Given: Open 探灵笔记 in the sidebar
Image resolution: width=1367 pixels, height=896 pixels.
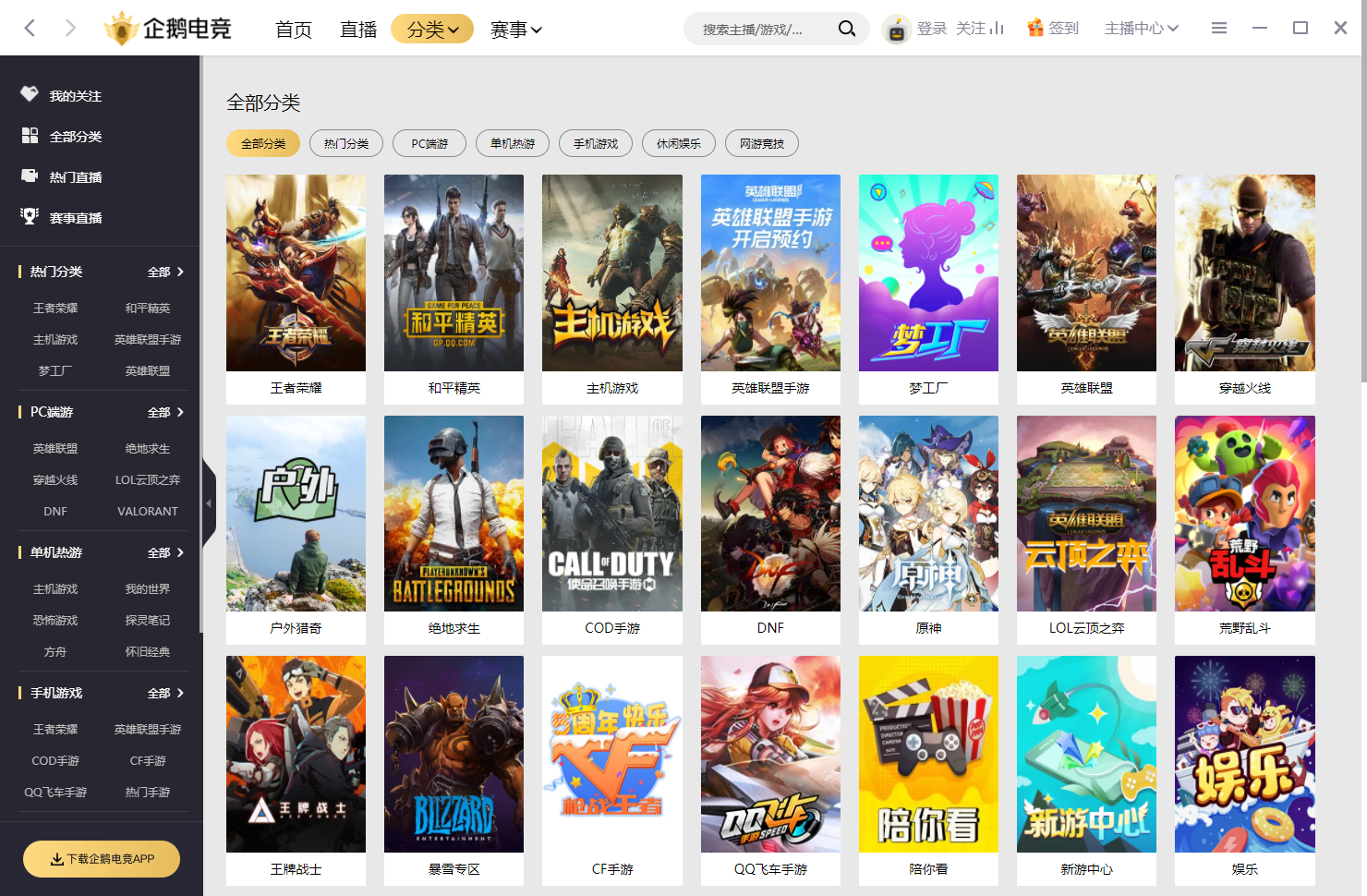Looking at the screenshot, I should coord(148,621).
